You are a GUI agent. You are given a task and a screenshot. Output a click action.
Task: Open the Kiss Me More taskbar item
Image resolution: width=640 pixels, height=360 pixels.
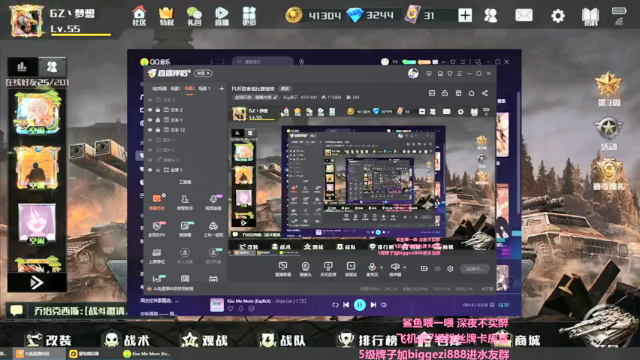148,353
